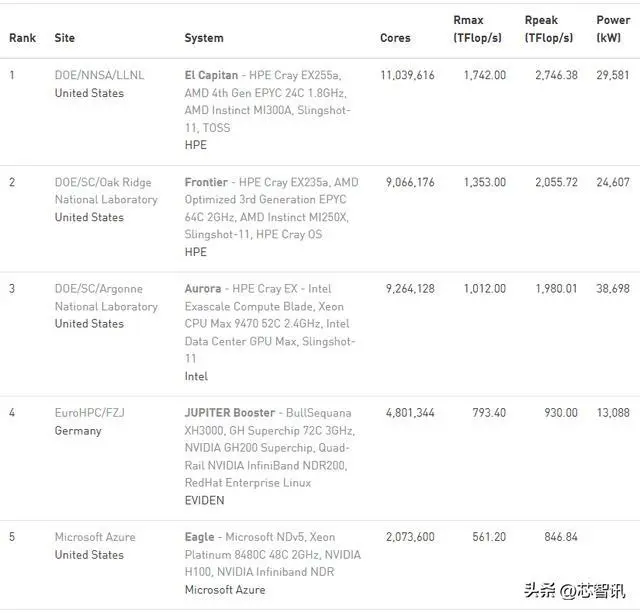Screen dimensions: 640x613
Task: Click the DOE/NNSA/LLNL site name
Action: (x=97, y=75)
